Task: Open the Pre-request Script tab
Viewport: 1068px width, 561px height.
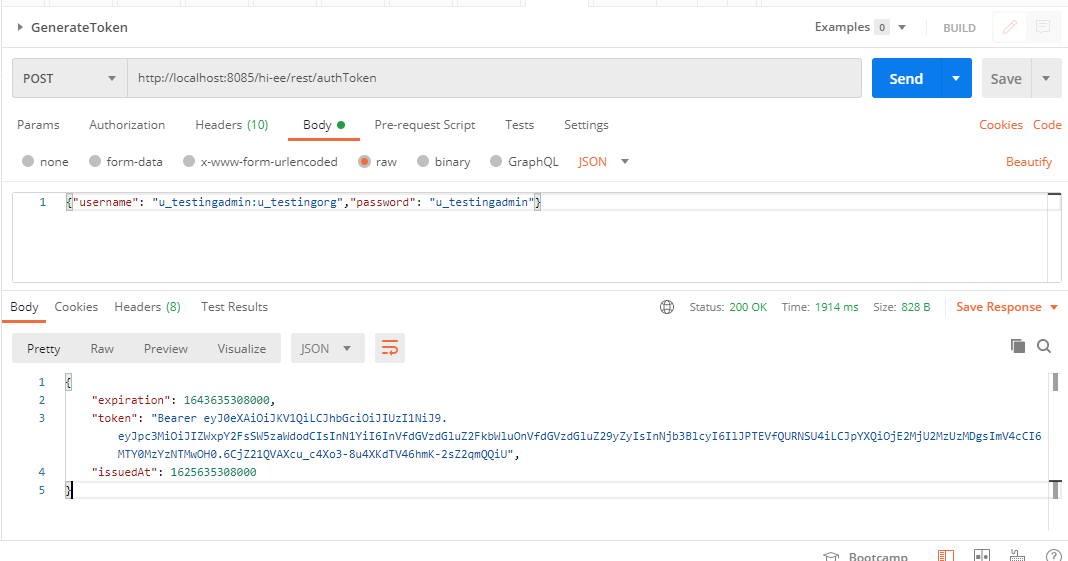Action: (424, 125)
